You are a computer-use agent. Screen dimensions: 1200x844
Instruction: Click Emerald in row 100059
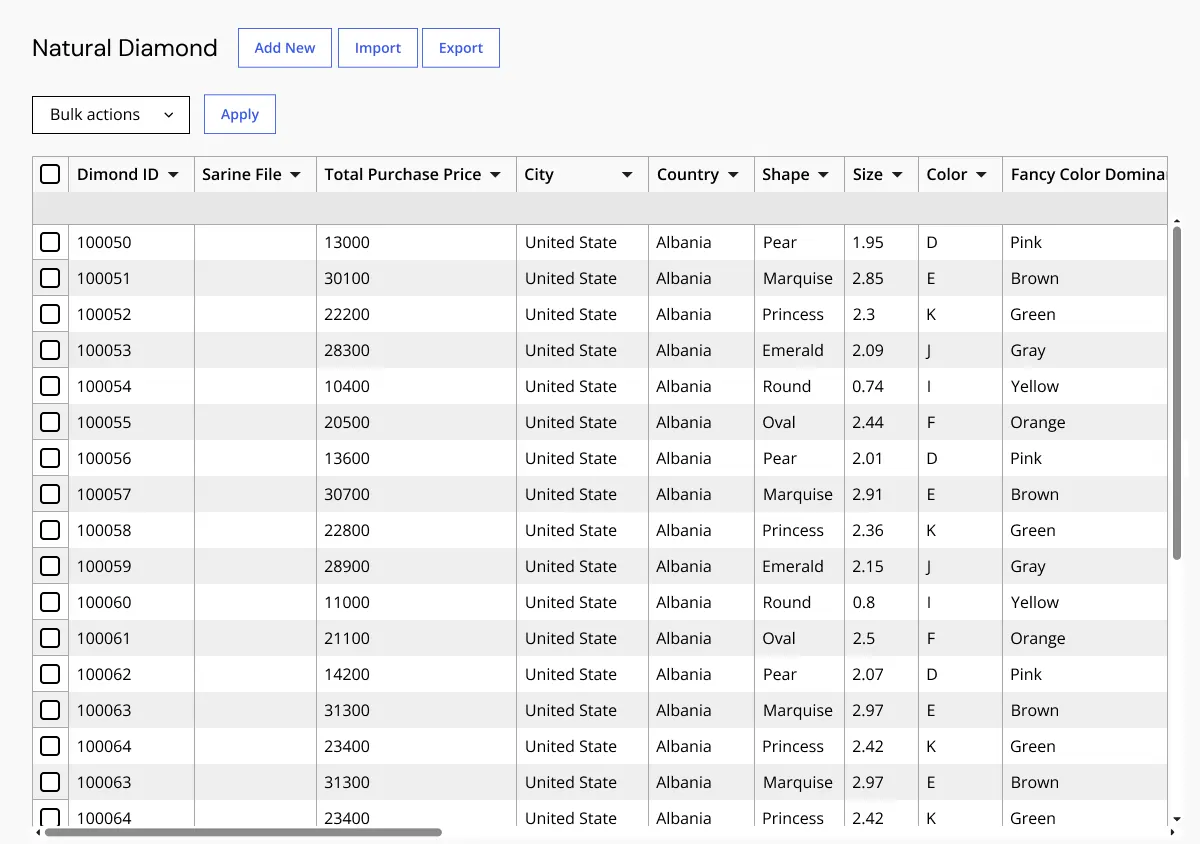click(793, 566)
